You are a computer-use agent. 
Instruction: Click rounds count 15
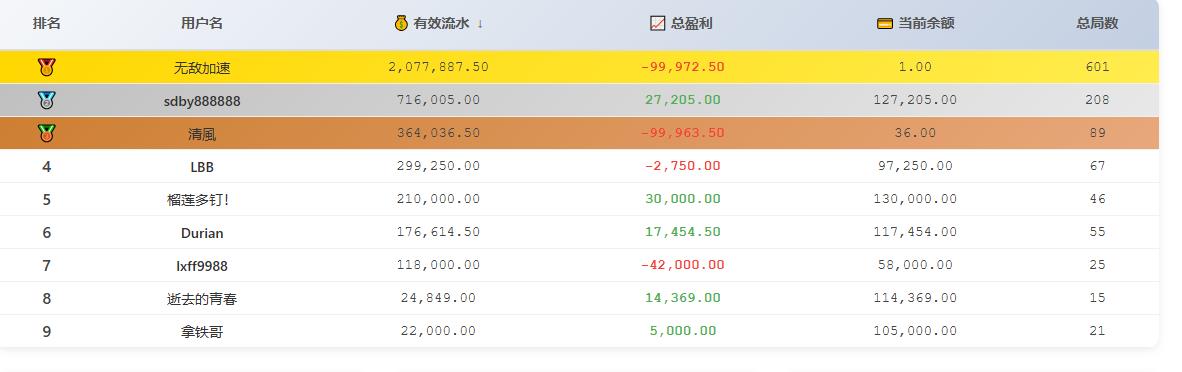[x=1098, y=298]
